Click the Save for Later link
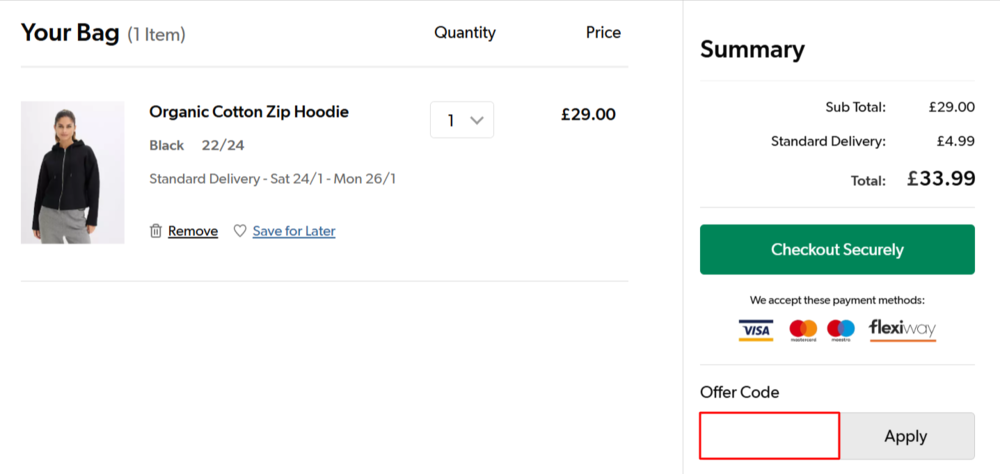1000x474 pixels. point(294,231)
